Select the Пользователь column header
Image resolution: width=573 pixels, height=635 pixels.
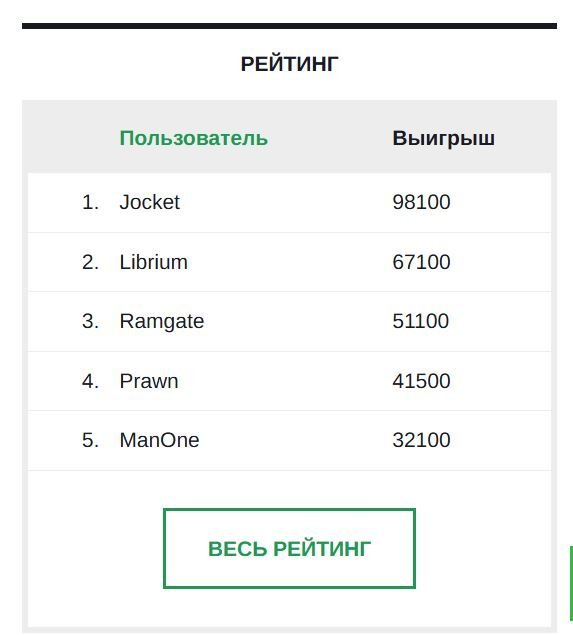[194, 138]
